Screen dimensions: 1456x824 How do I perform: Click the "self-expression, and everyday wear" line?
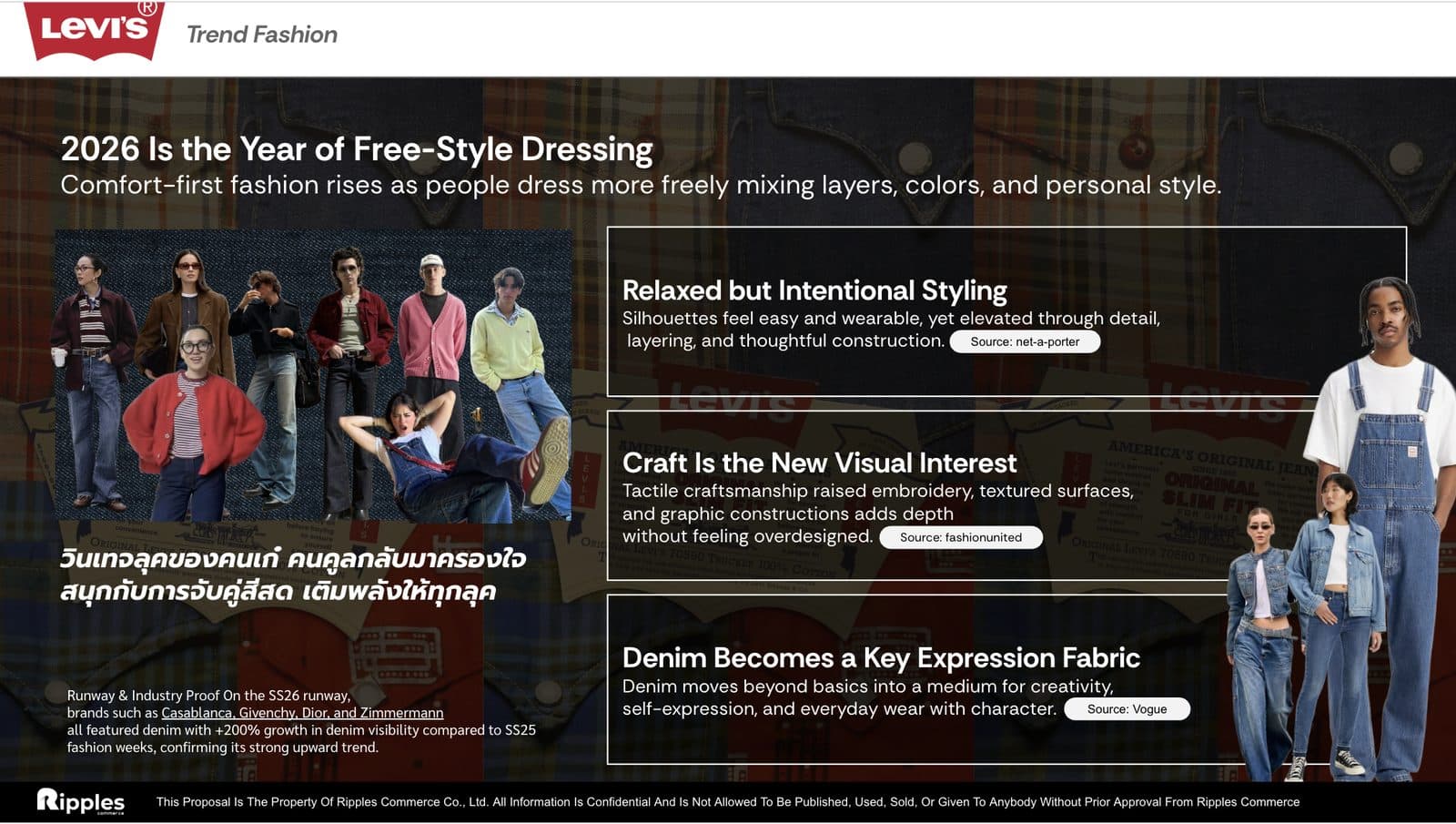(x=839, y=708)
